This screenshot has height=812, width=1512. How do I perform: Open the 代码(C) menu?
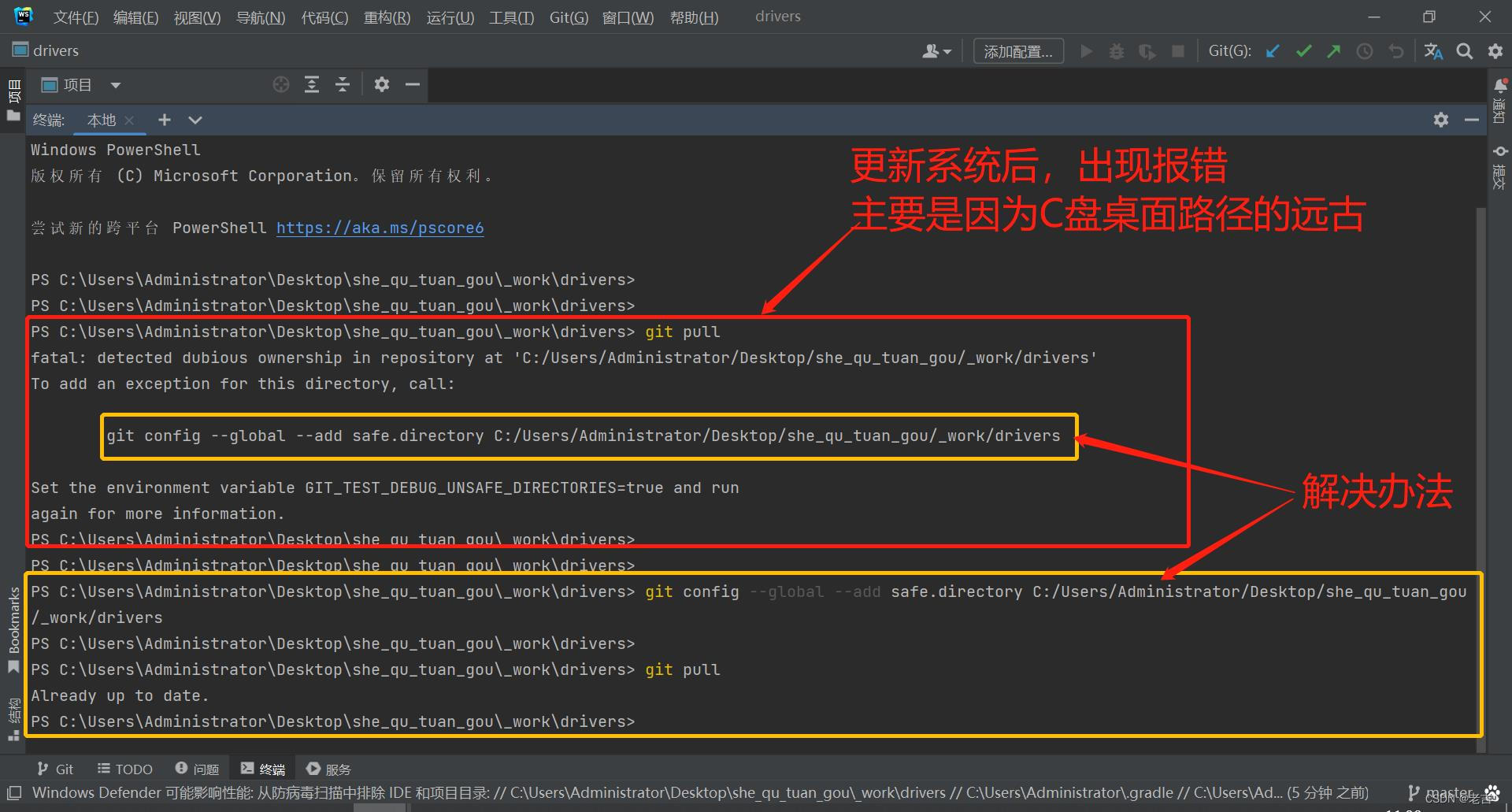324,17
